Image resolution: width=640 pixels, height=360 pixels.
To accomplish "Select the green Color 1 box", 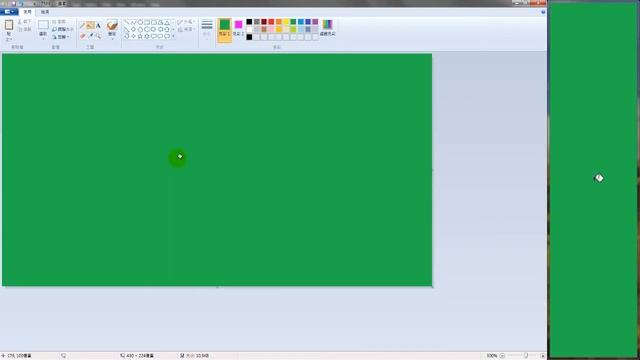I will 224,30.
